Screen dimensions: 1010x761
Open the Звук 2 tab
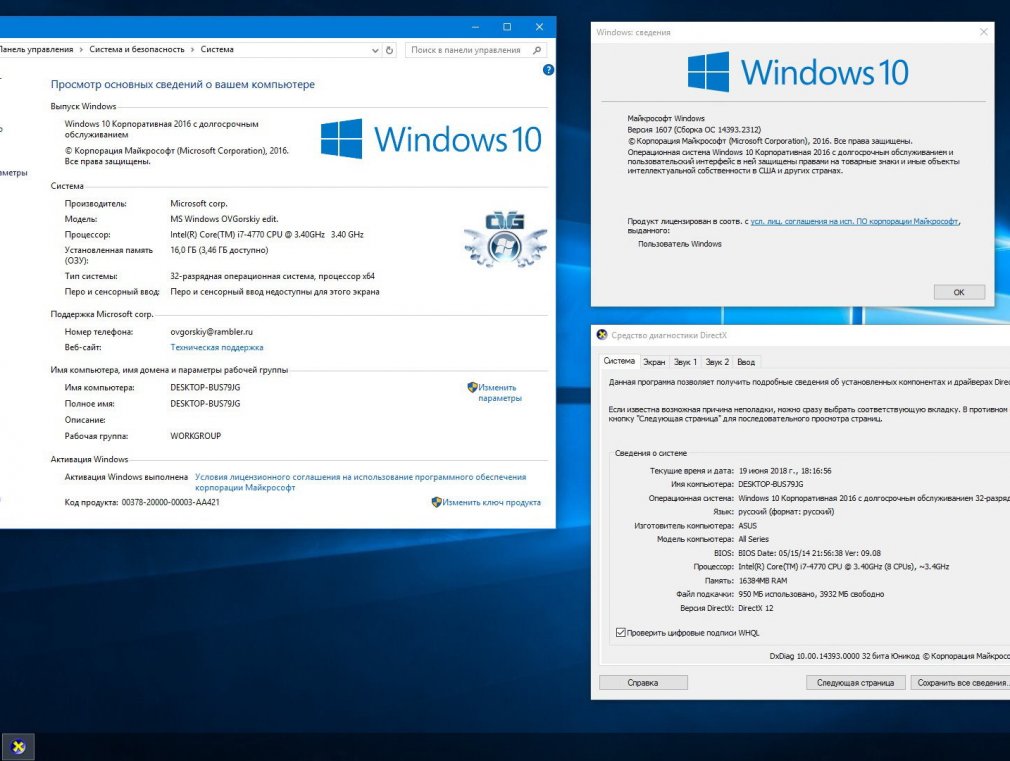point(717,362)
